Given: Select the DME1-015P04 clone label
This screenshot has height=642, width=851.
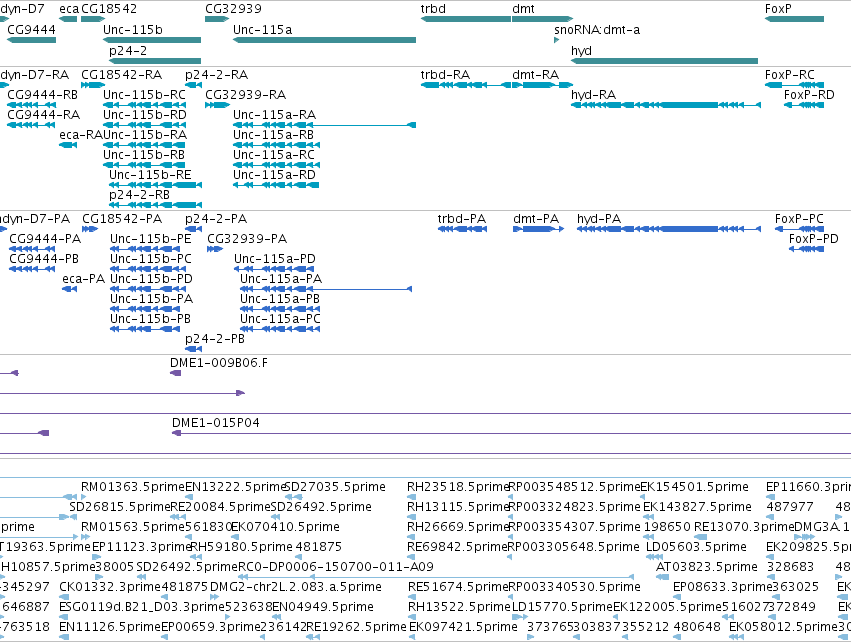Looking at the screenshot, I should 215,422.
